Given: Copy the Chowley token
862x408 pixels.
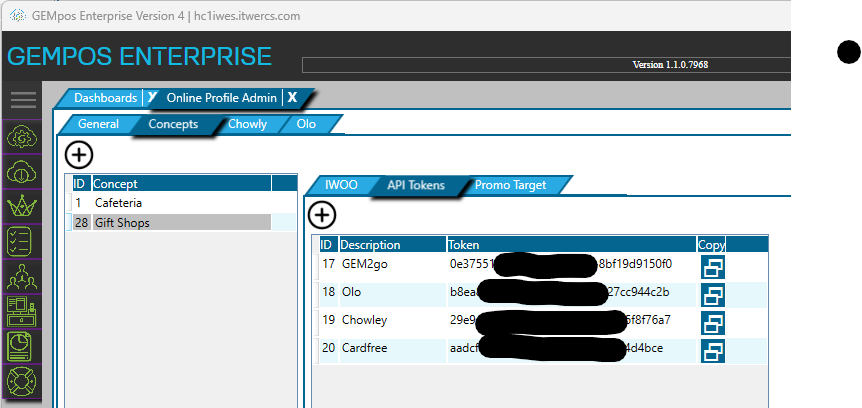Looking at the screenshot, I should (x=713, y=323).
